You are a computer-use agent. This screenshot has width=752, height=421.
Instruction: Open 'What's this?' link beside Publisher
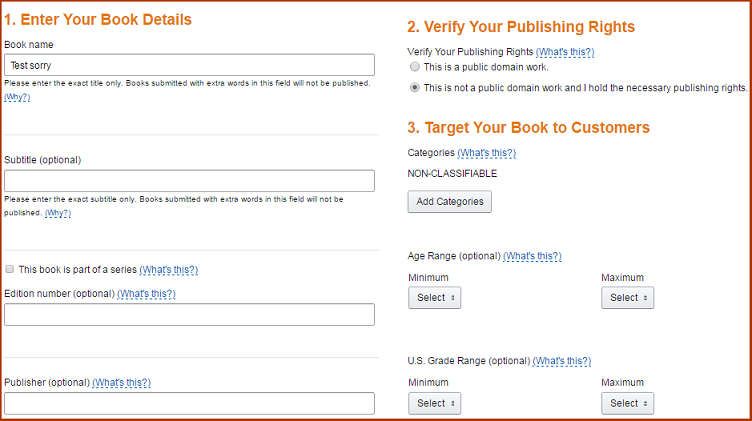121,383
